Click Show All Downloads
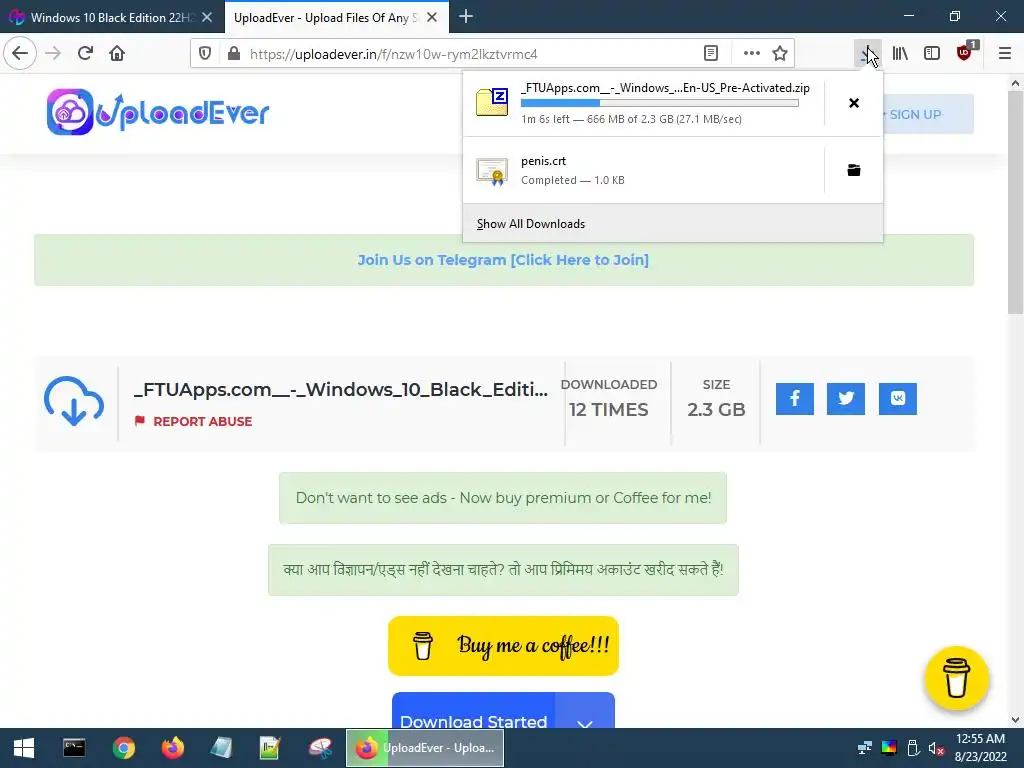Image resolution: width=1024 pixels, height=768 pixels. (x=673, y=223)
